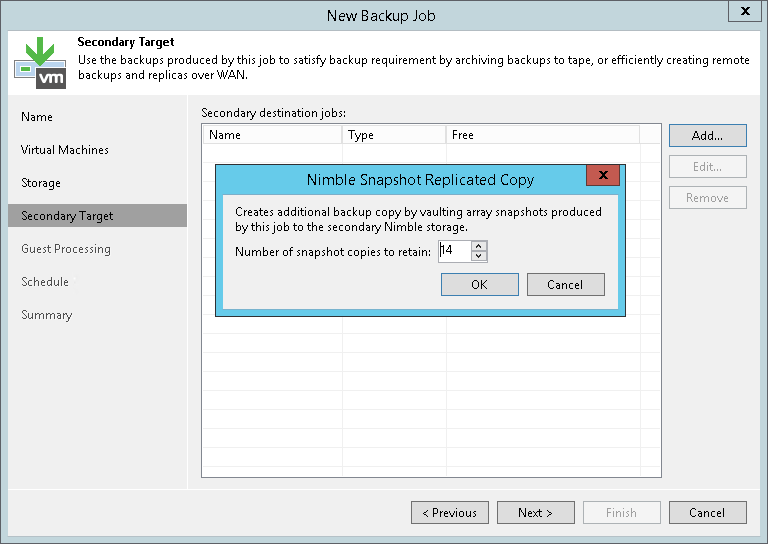The height and width of the screenshot is (544, 768).
Task: Sort list by Type column header
Action: point(394,135)
